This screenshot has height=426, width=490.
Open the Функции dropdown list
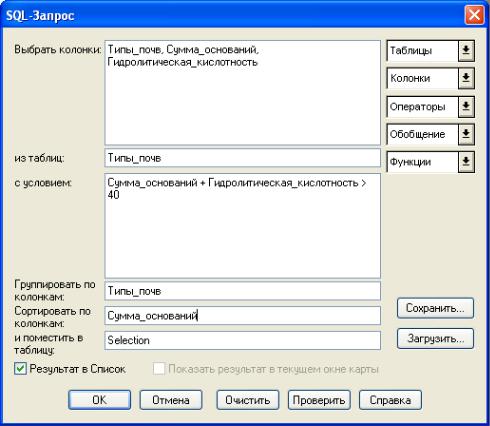pyautogui.click(x=430, y=162)
